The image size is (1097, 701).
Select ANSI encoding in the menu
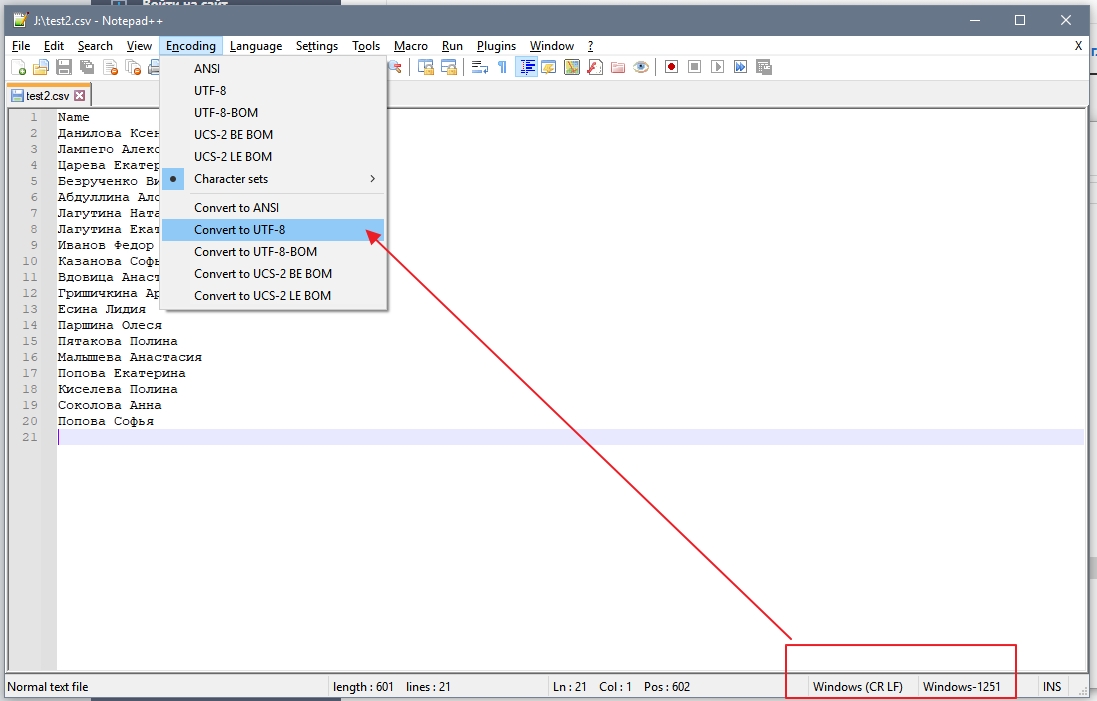click(273, 69)
